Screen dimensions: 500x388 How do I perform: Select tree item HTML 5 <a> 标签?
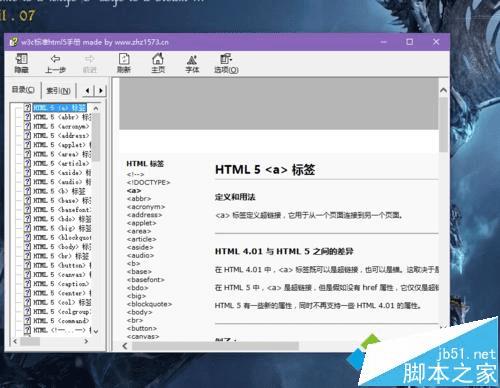tap(60, 108)
